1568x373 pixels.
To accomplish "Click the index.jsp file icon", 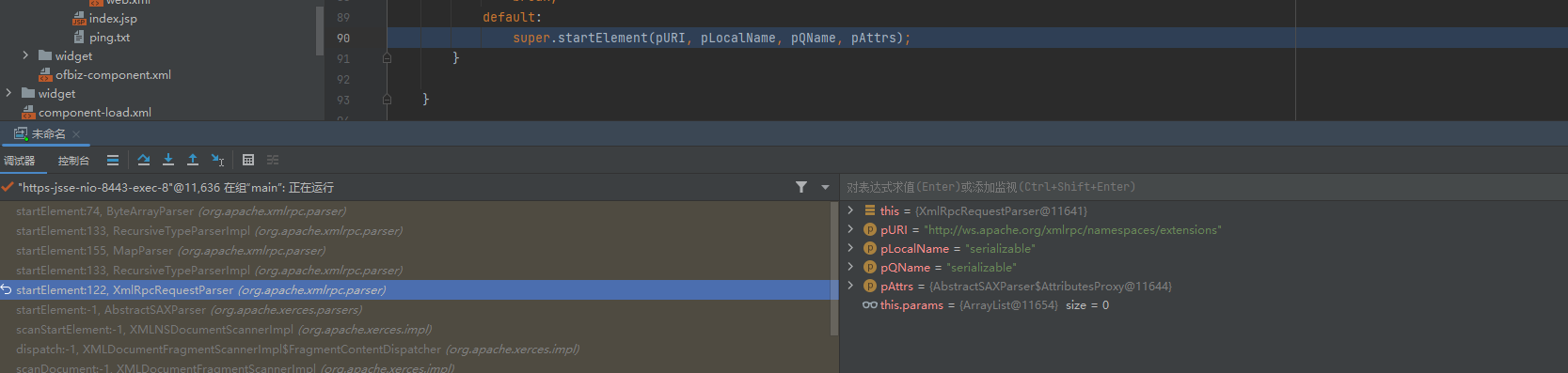I will tap(79, 19).
